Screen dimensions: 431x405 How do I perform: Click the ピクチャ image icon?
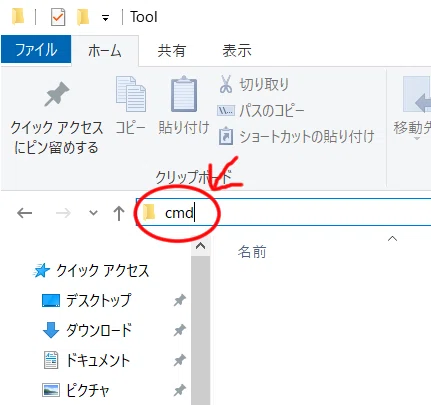[51, 390]
